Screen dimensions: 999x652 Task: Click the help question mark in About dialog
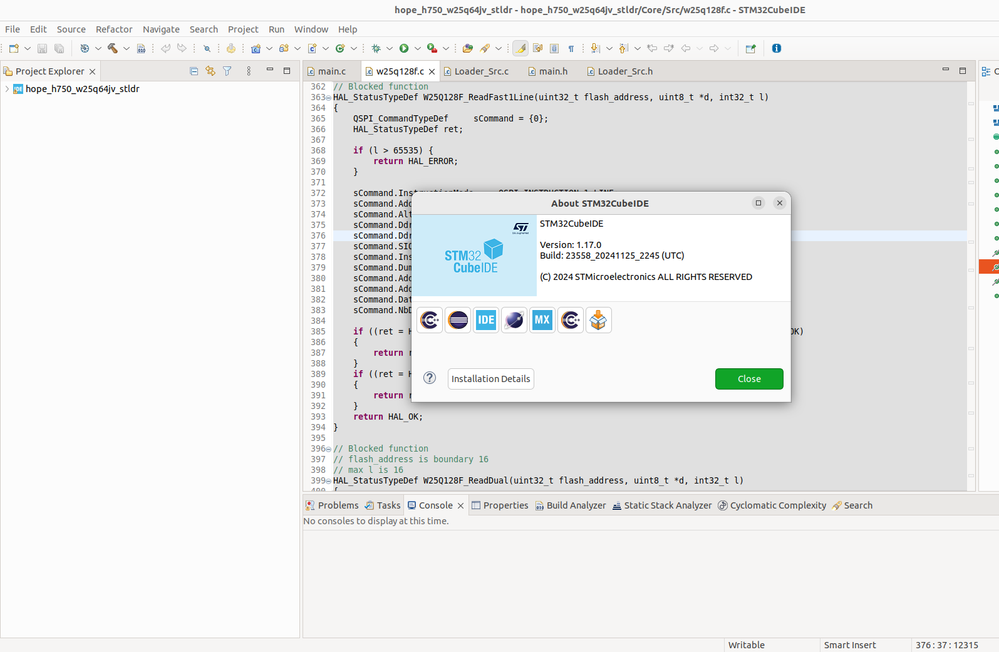coord(430,378)
